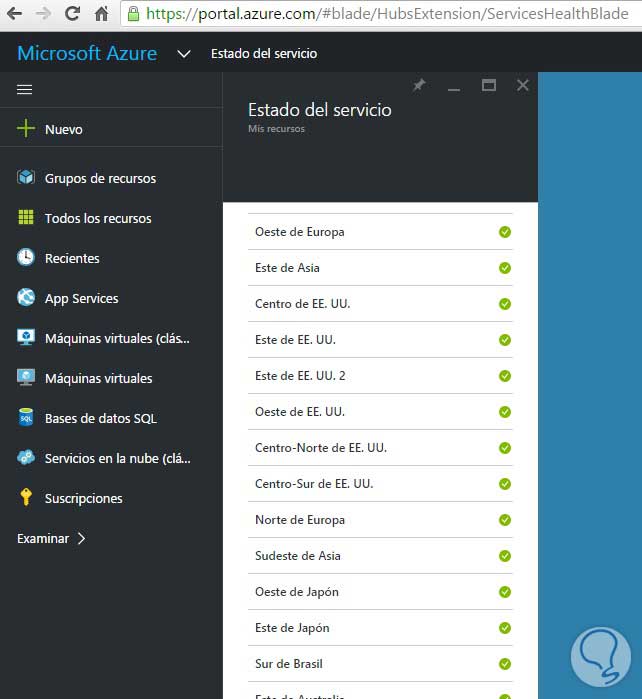Click the Nuevo plus button
The width and height of the screenshot is (642, 699).
26,129
